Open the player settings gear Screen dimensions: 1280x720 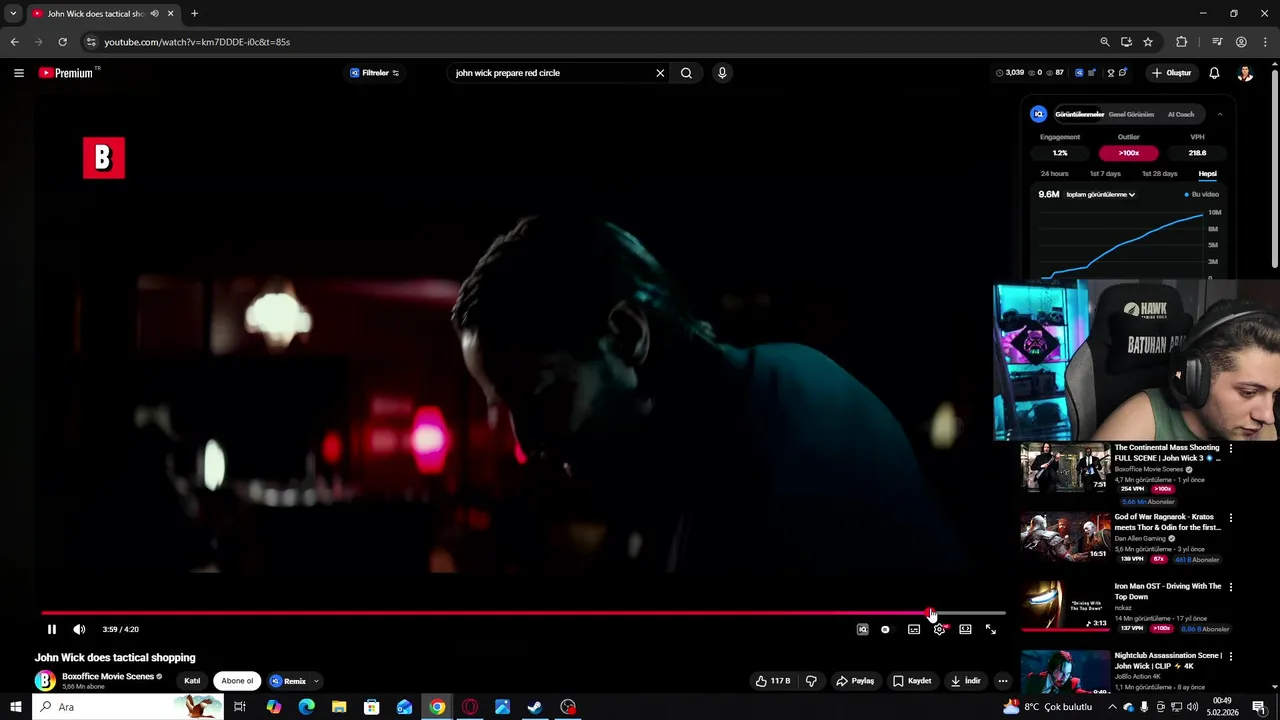click(x=939, y=629)
